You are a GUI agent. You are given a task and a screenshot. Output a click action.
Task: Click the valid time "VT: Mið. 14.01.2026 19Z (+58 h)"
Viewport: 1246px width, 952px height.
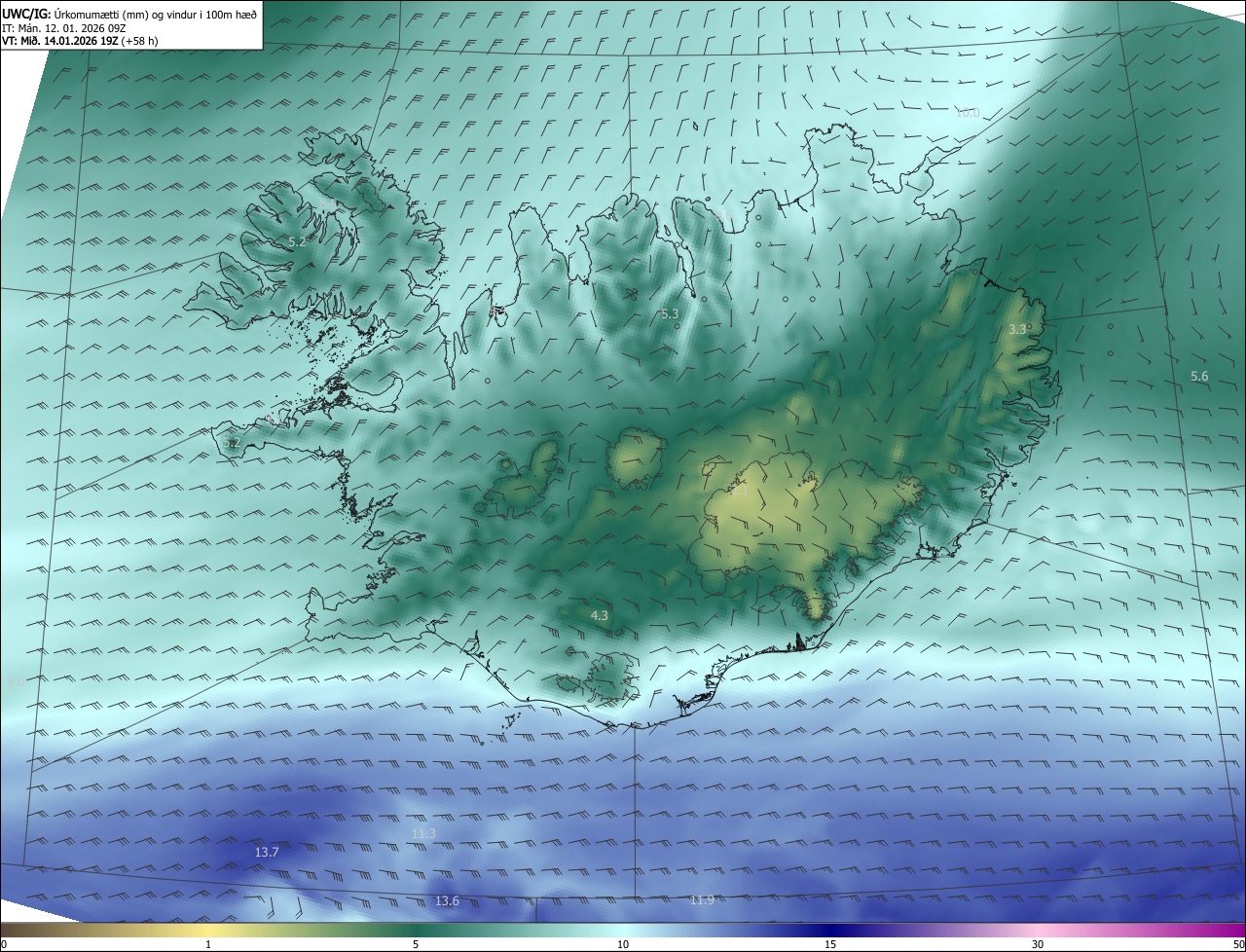pos(79,41)
